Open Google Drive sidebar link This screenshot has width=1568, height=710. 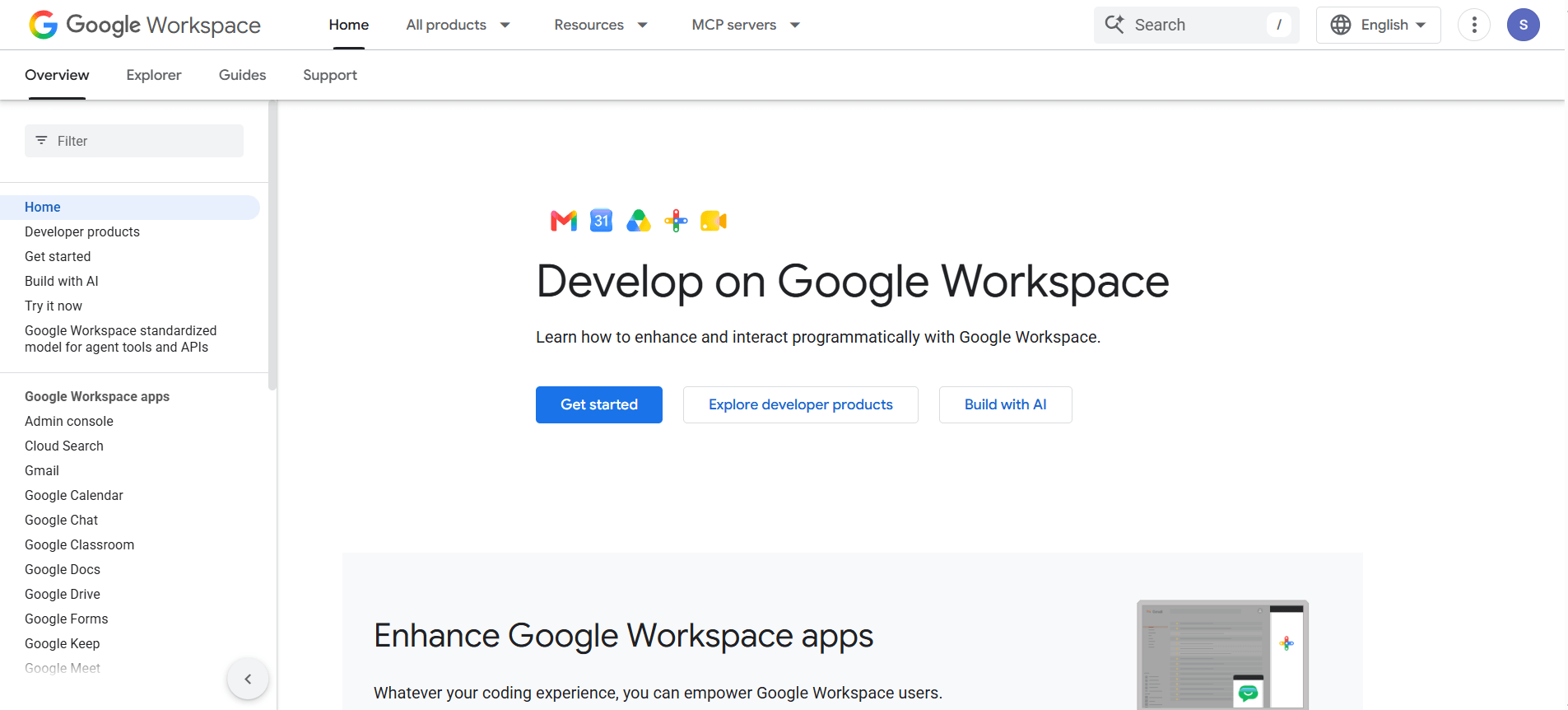click(x=63, y=594)
